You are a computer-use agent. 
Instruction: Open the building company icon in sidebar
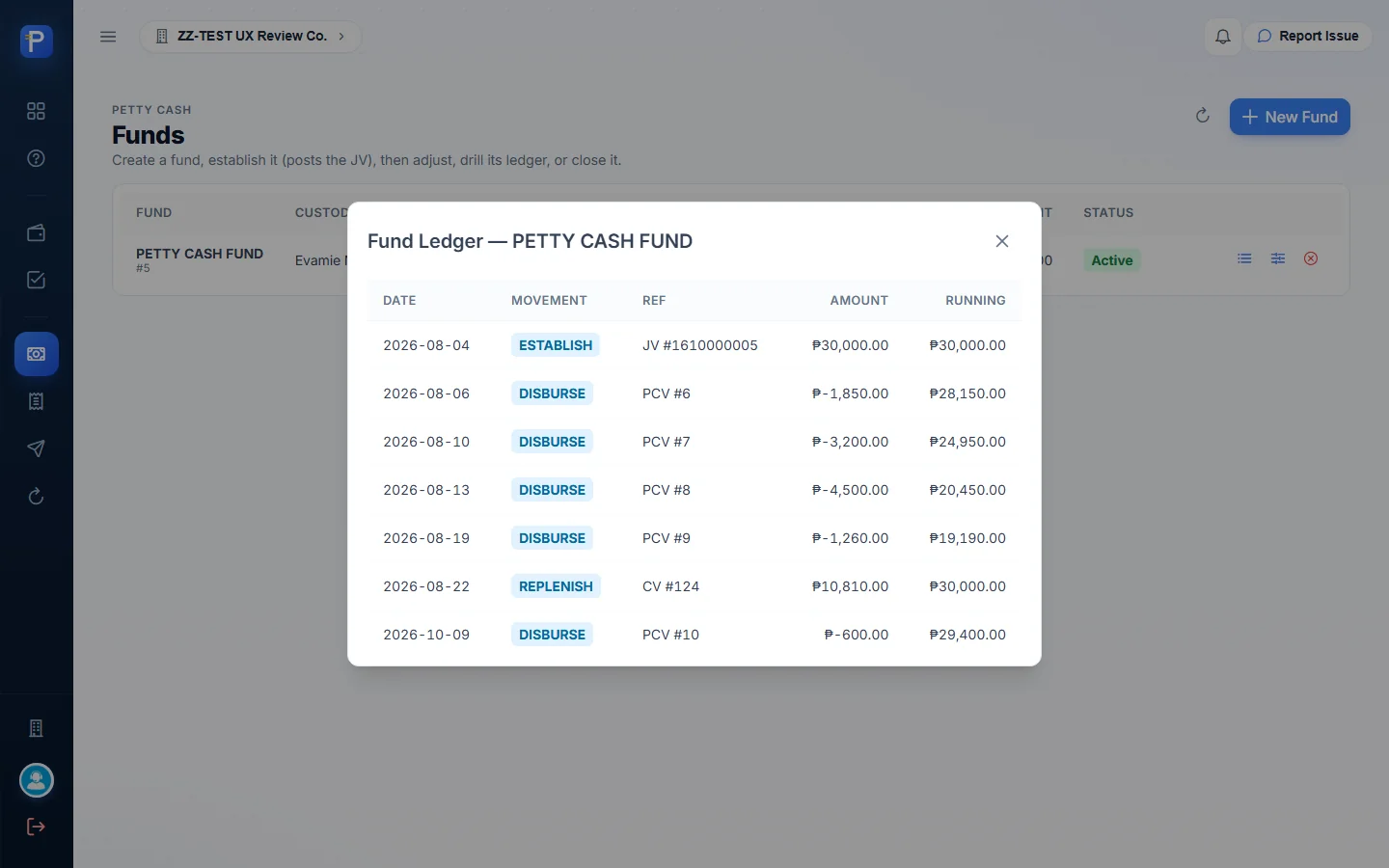[x=36, y=728]
